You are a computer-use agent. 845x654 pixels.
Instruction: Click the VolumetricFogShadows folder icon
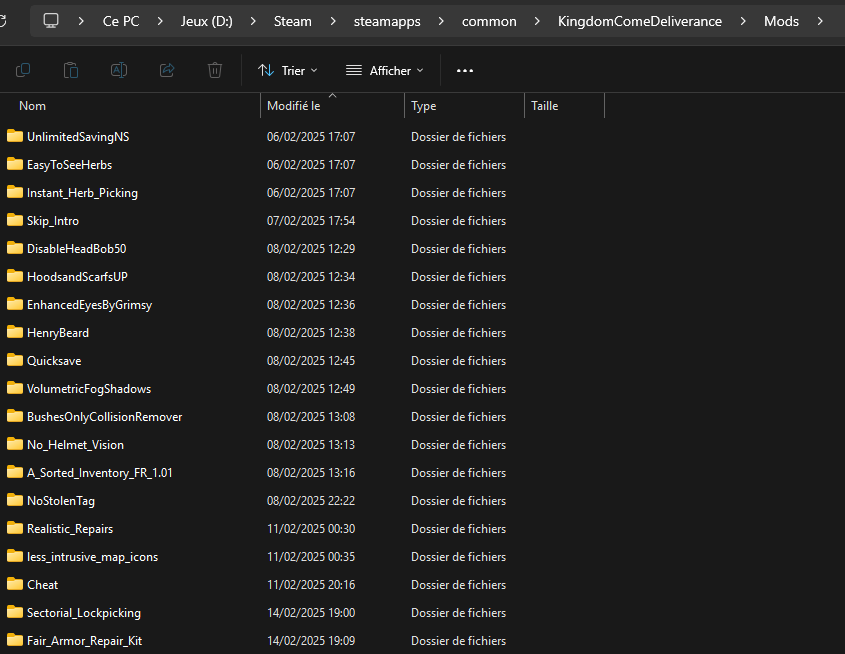pyautogui.click(x=15, y=388)
